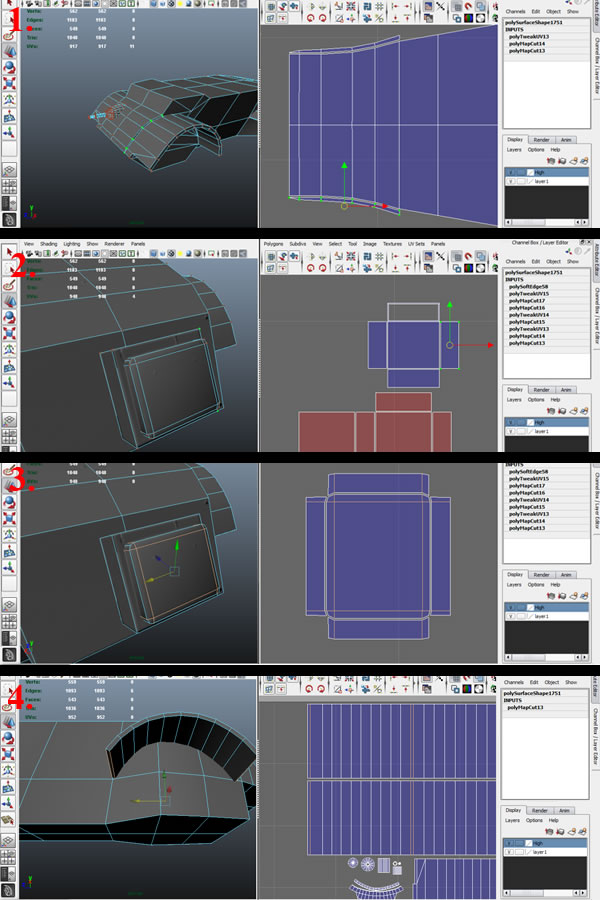Create layer from selected icon in second screenshot
This screenshot has height=900, width=600.
coord(584,411)
